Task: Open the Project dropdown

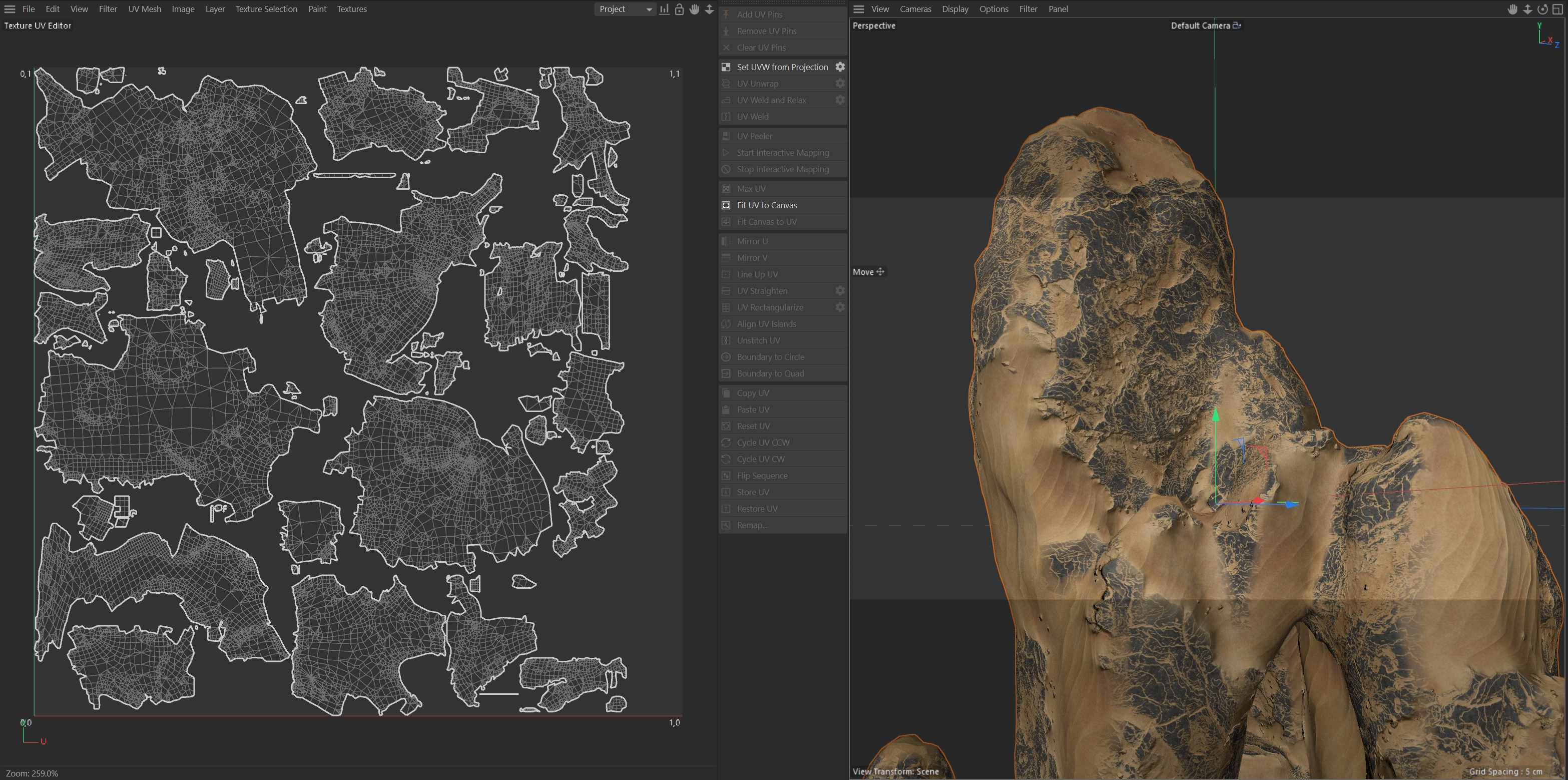Action: point(625,9)
